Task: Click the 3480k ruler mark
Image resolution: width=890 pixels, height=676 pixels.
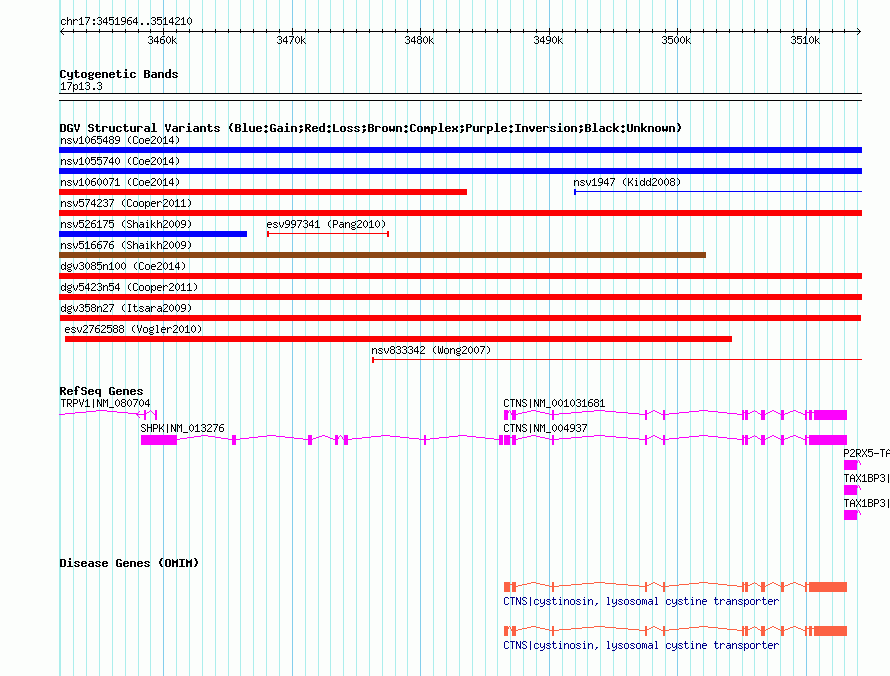Action: click(x=419, y=40)
